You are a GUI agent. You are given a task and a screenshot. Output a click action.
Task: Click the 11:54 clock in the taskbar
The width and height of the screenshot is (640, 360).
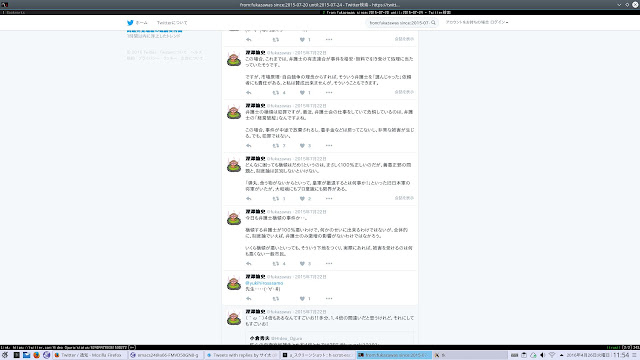pyautogui.click(x=621, y=356)
